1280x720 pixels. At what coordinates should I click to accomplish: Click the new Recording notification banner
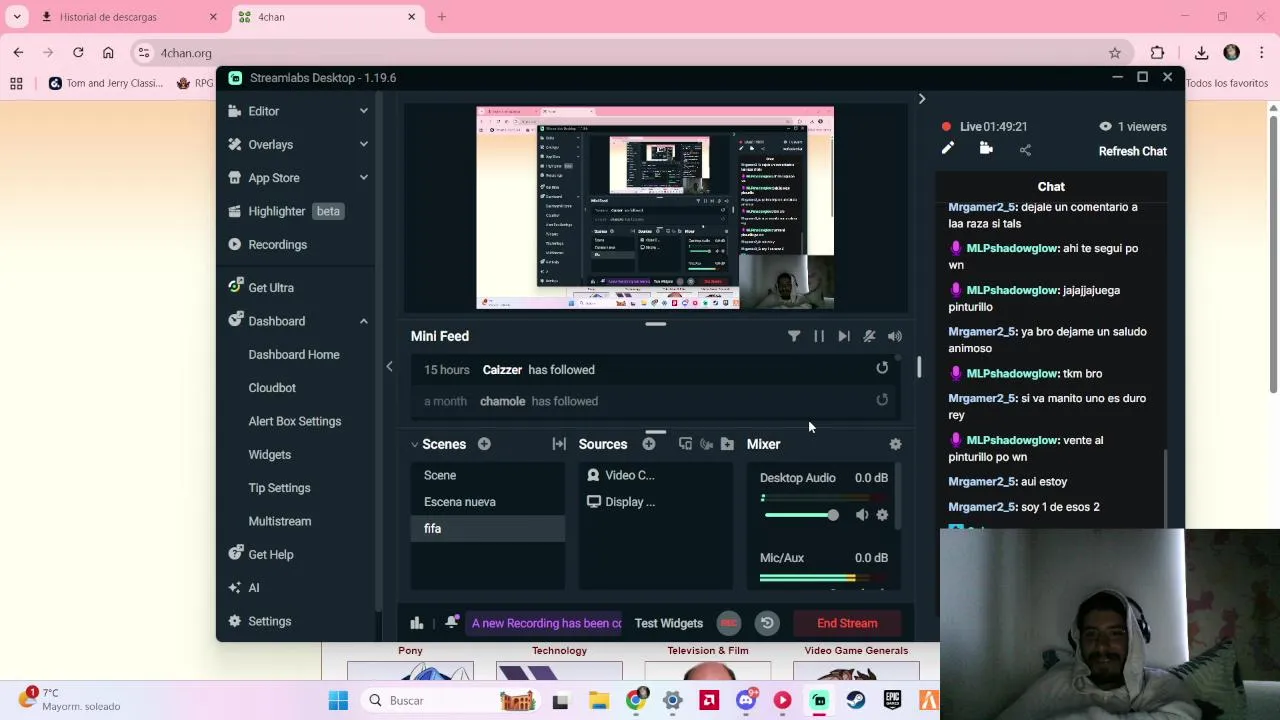(x=546, y=623)
